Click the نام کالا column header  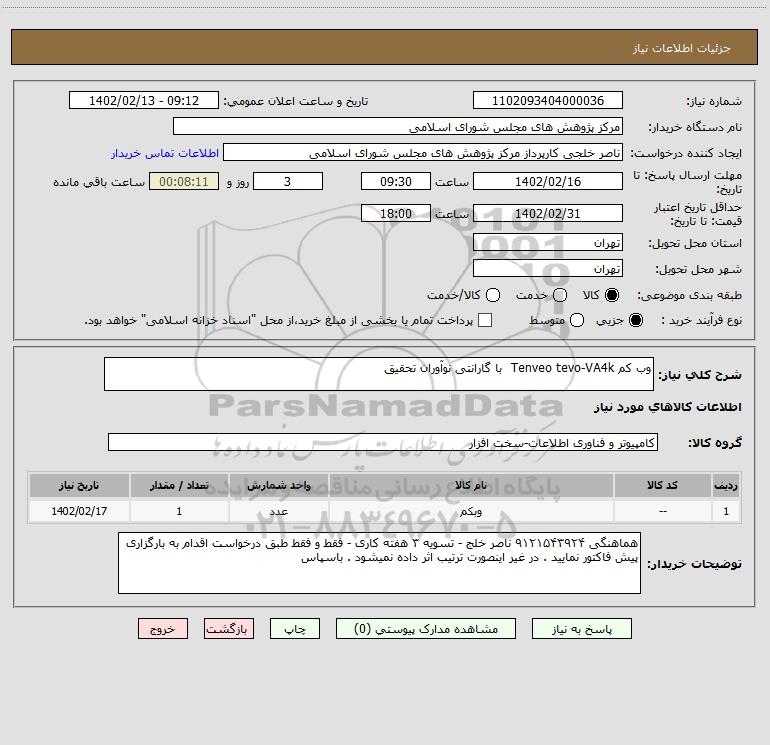[471, 486]
